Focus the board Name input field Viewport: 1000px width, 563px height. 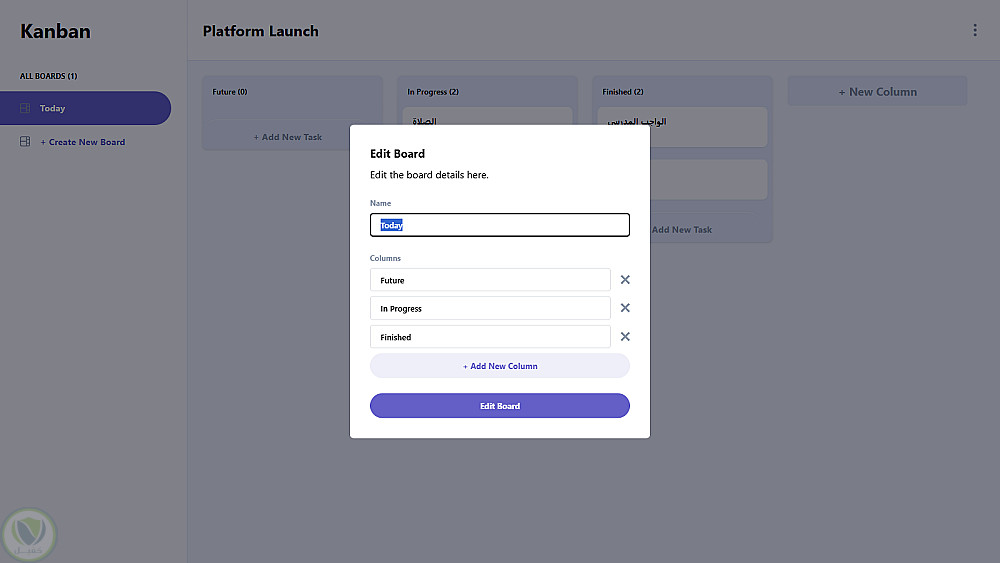pos(500,225)
